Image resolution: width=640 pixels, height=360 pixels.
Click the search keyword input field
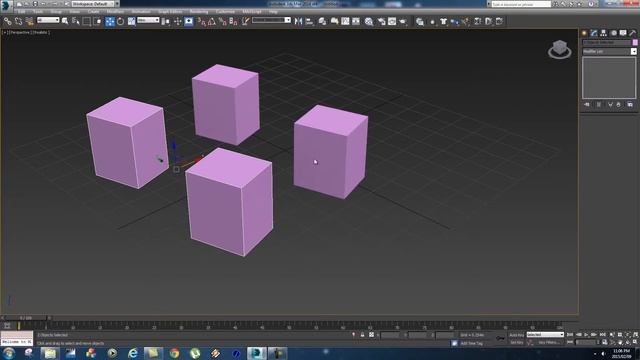[521, 4]
